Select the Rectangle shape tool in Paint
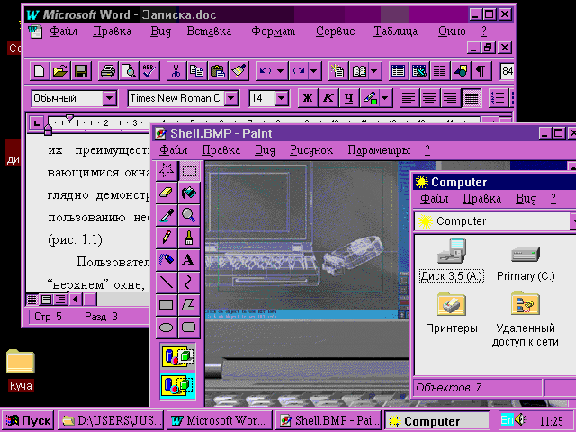Image resolution: width=576 pixels, height=432 pixels. point(166,305)
